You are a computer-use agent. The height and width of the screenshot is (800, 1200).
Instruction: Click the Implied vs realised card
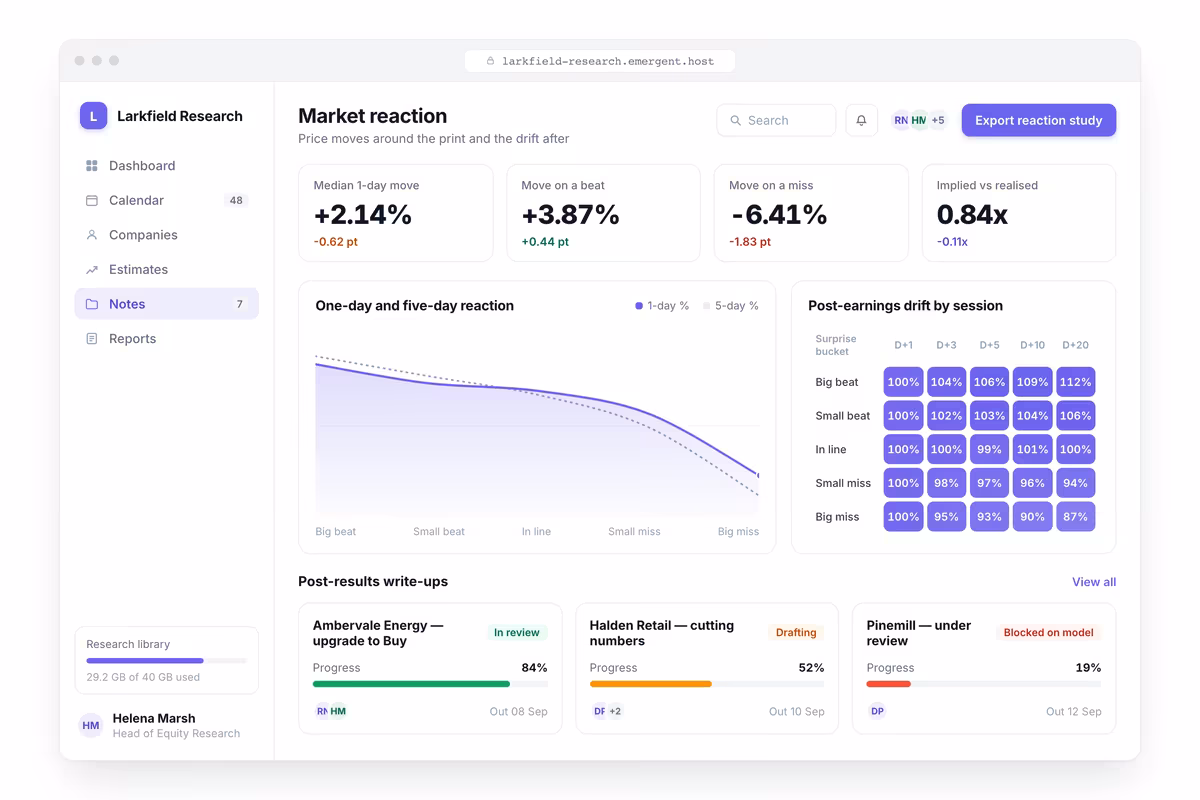coord(1019,213)
